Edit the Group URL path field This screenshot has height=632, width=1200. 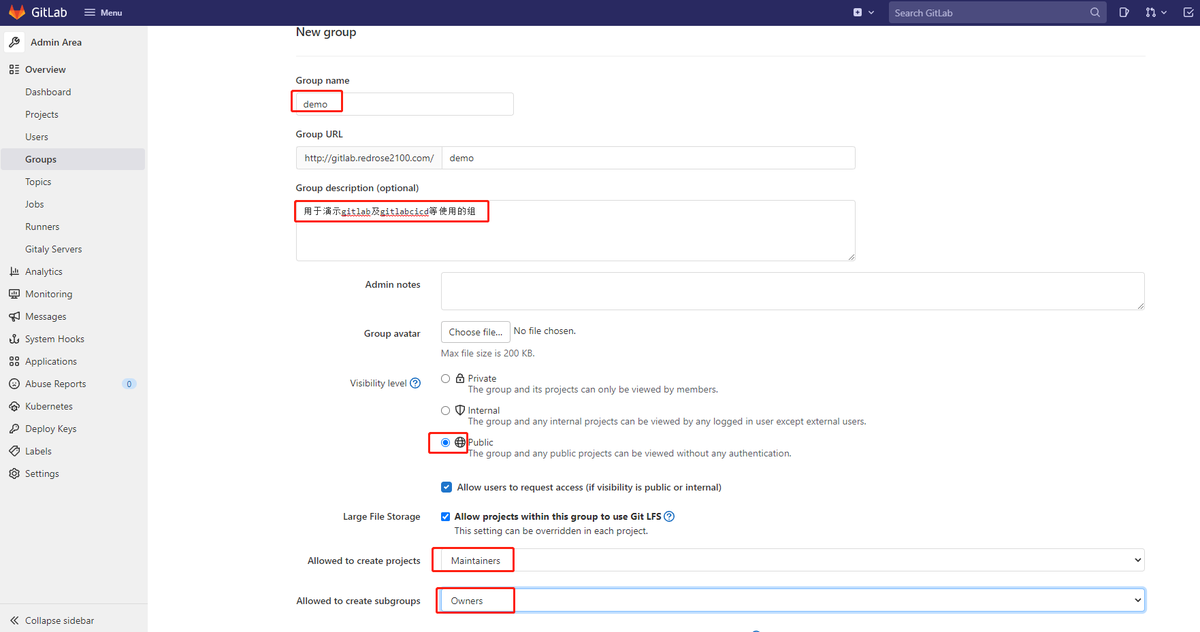point(648,158)
